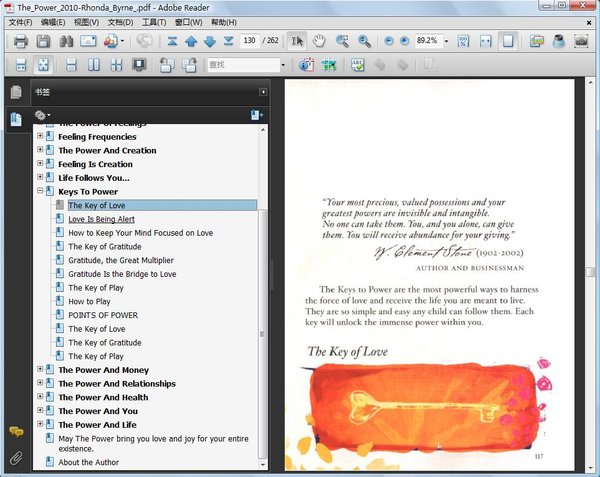Image resolution: width=600 pixels, height=477 pixels.
Task: Expand Life Follows You... bookmark
Action: (40, 177)
